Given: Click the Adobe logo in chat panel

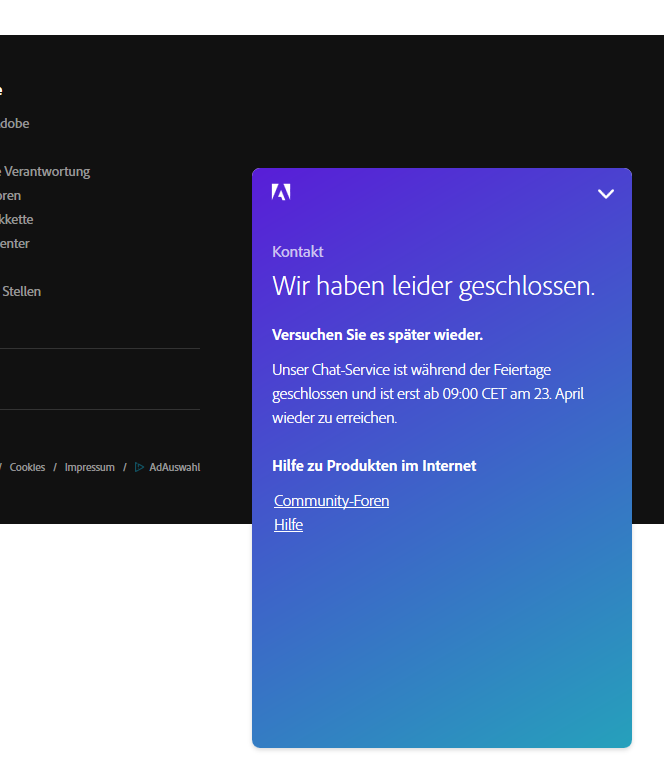Looking at the screenshot, I should coord(281,192).
